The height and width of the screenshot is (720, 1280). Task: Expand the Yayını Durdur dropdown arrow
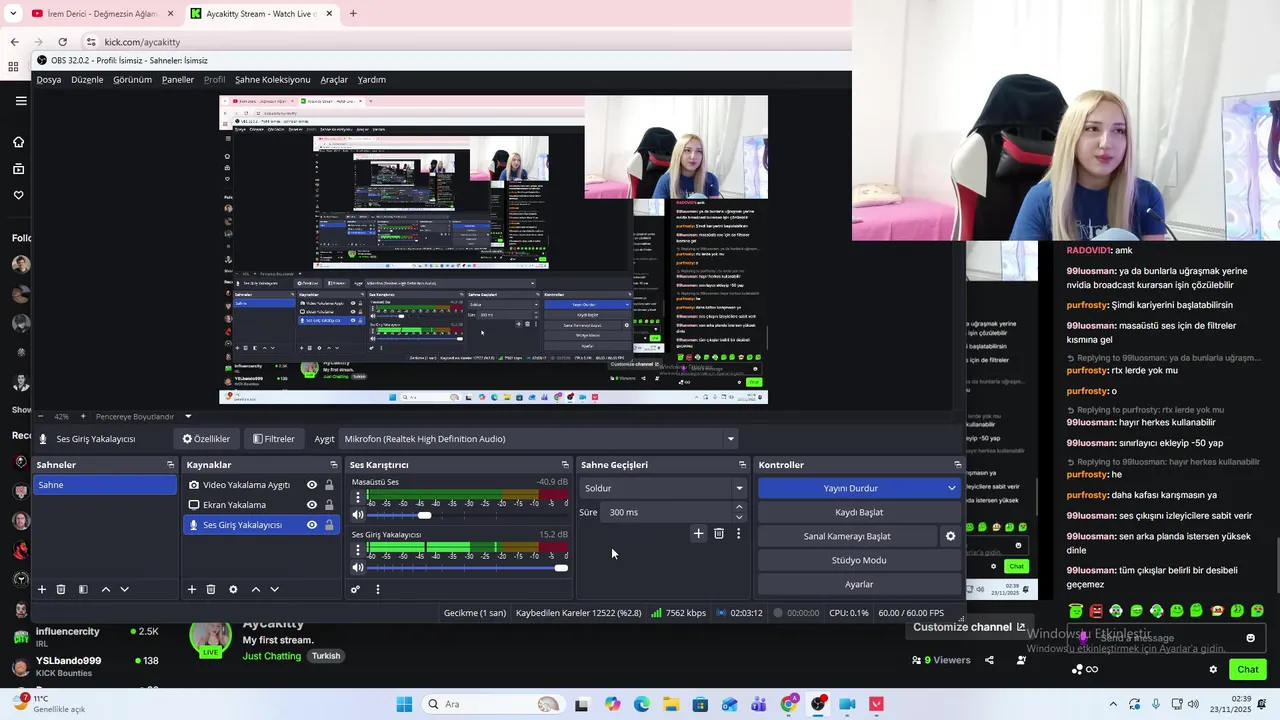(951, 488)
